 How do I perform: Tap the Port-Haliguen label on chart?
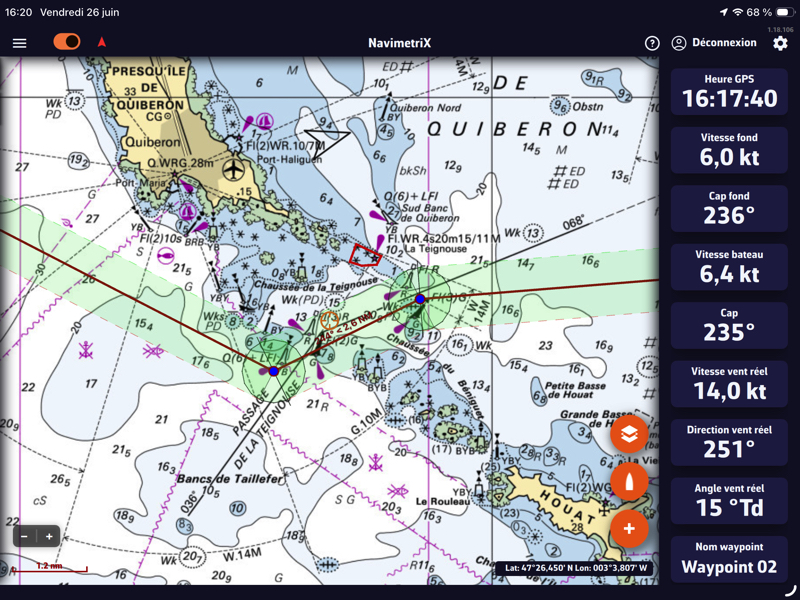coord(289,159)
